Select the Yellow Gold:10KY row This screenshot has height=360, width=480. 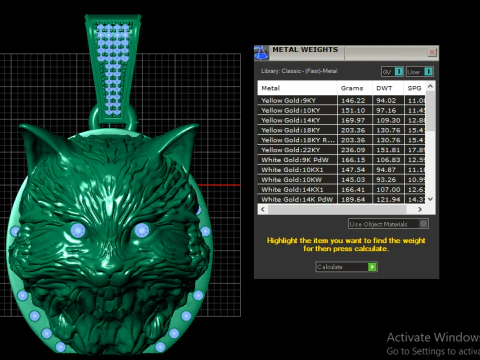[341, 110]
